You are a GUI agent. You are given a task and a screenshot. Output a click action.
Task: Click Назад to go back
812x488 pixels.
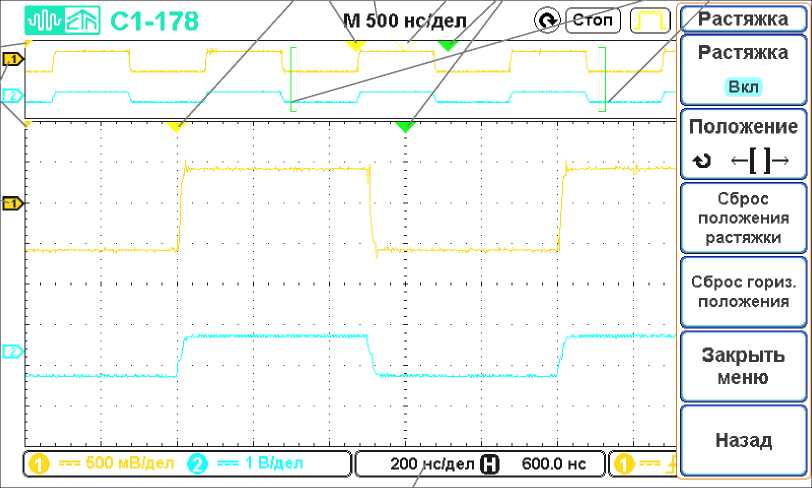click(x=743, y=440)
